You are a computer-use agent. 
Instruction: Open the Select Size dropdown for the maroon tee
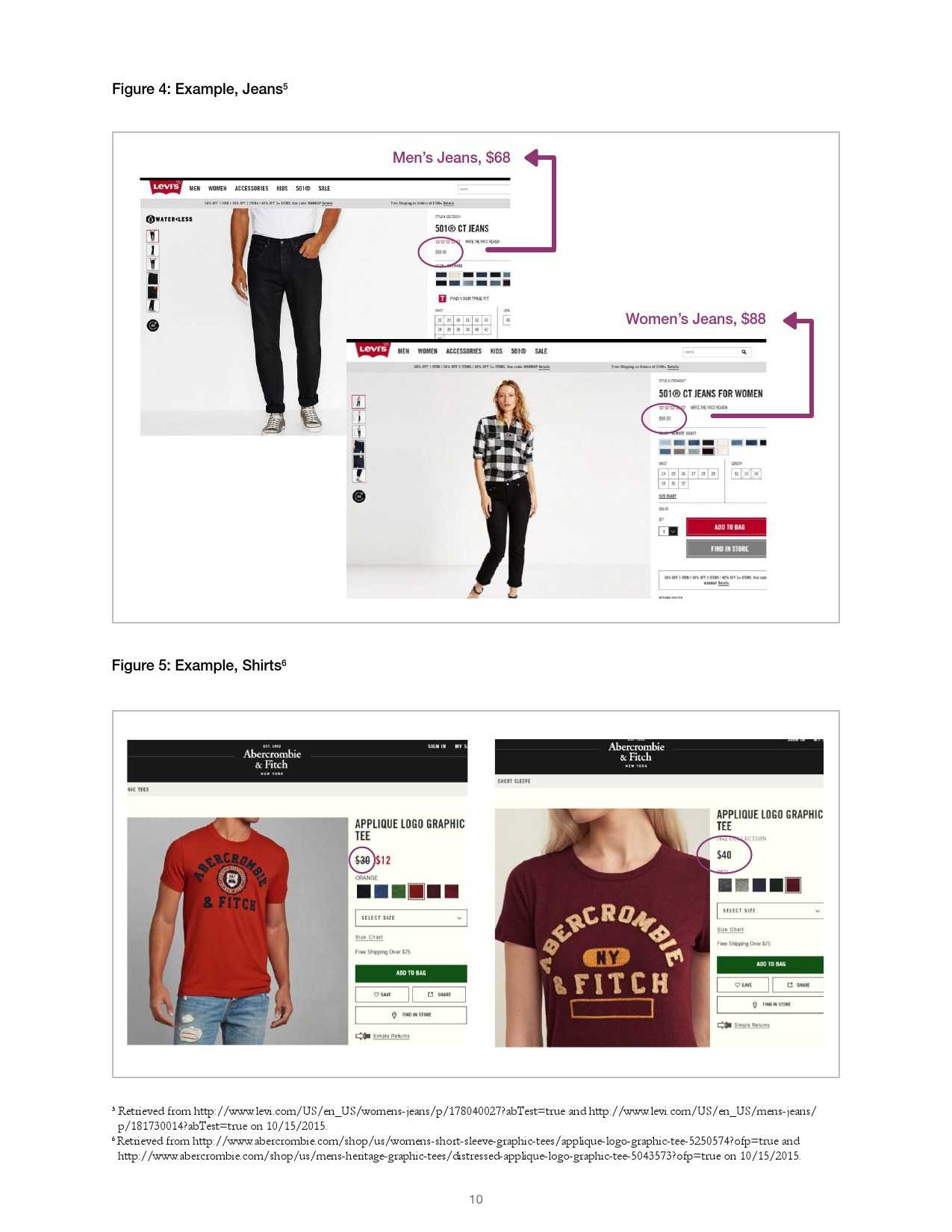(770, 911)
